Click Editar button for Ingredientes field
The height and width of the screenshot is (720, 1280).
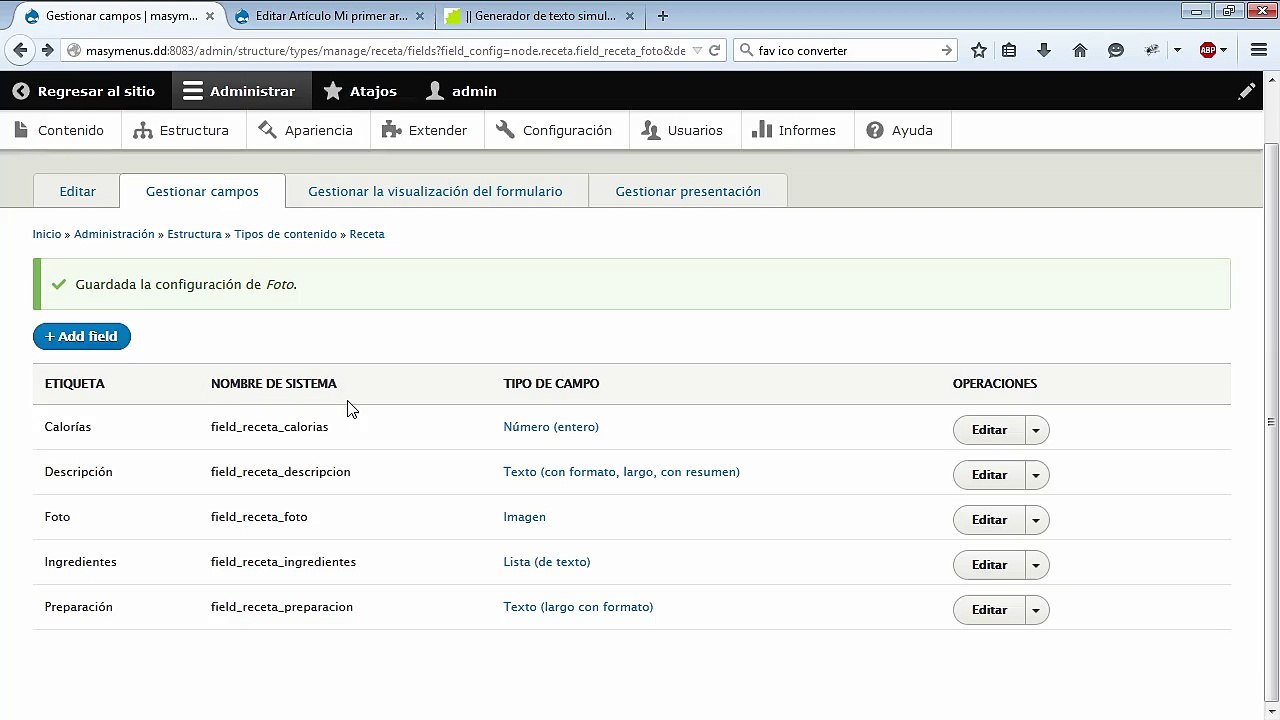[989, 565]
